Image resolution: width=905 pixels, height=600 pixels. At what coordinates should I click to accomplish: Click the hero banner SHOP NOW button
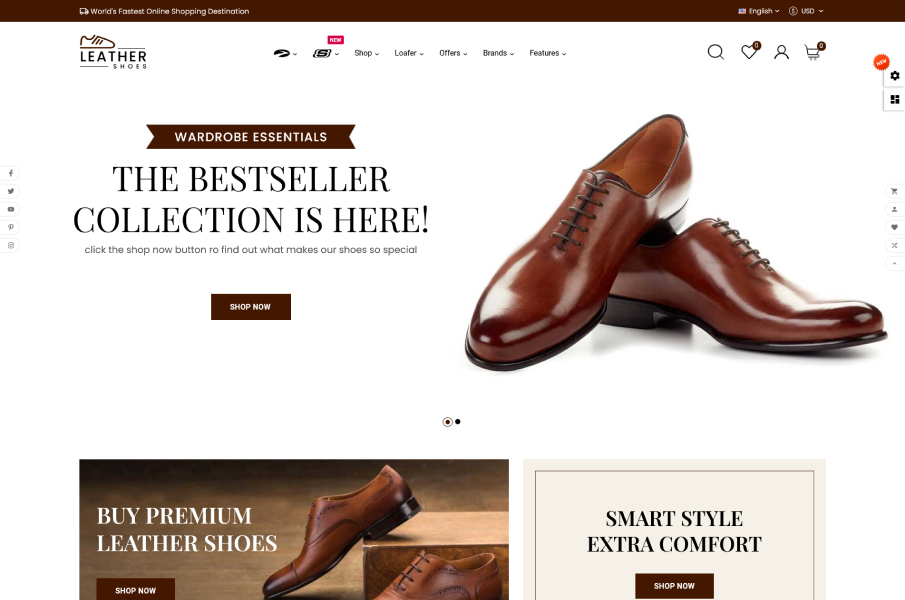(x=250, y=307)
